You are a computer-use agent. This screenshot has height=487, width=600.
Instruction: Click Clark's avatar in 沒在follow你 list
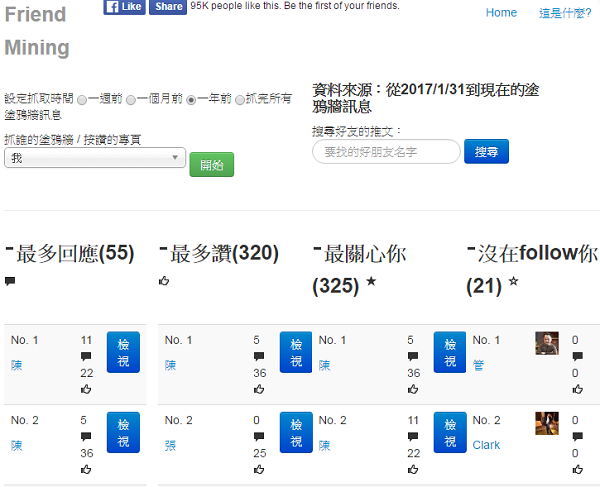546,423
